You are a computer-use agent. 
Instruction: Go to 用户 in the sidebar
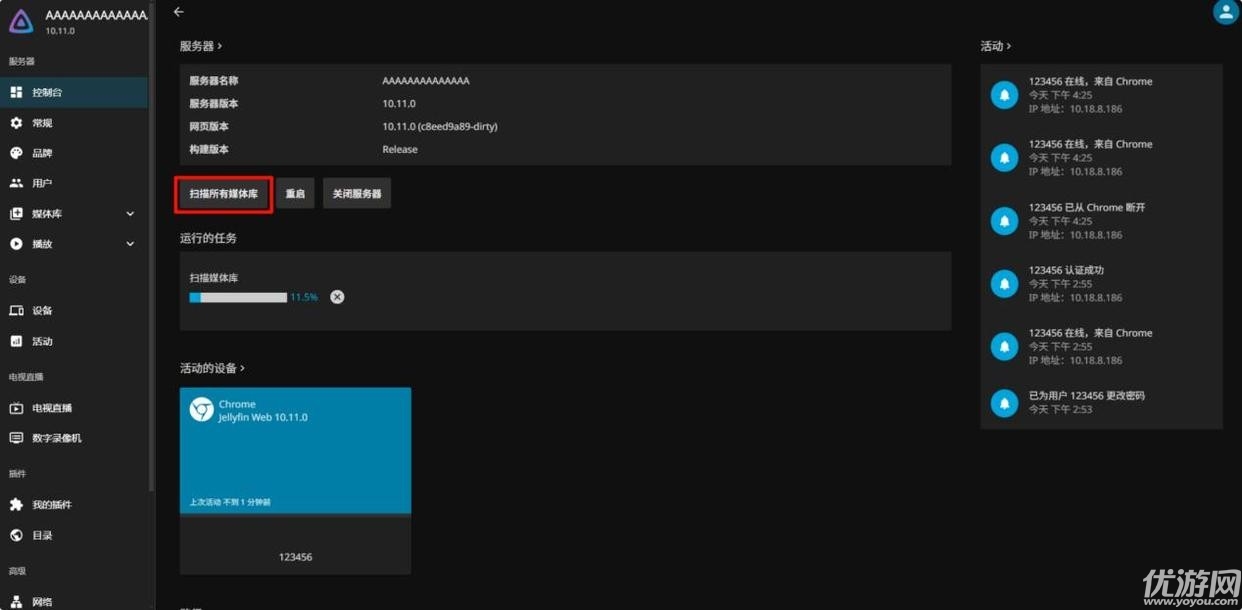pyautogui.click(x=41, y=183)
